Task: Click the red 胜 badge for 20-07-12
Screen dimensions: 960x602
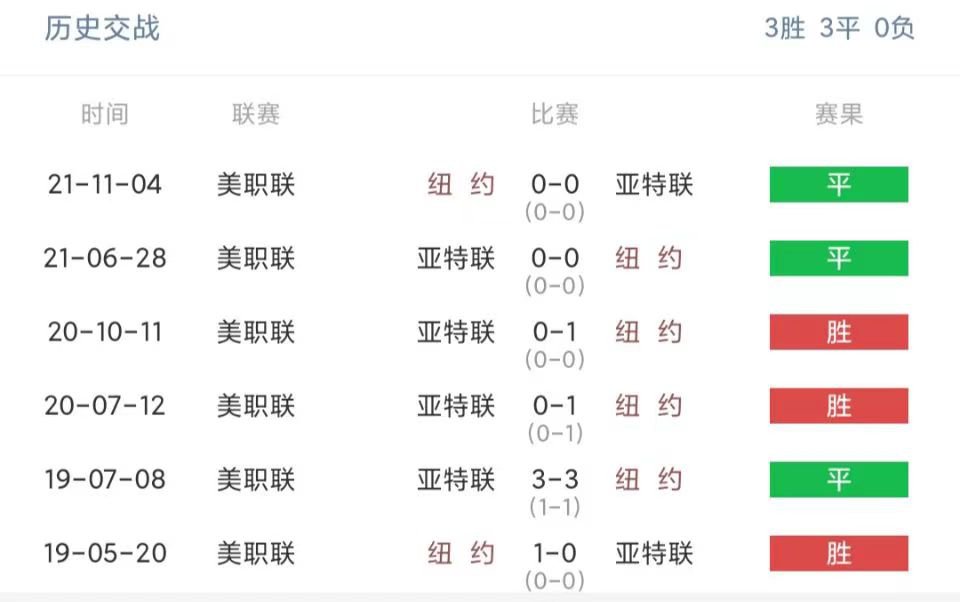Action: (x=839, y=405)
